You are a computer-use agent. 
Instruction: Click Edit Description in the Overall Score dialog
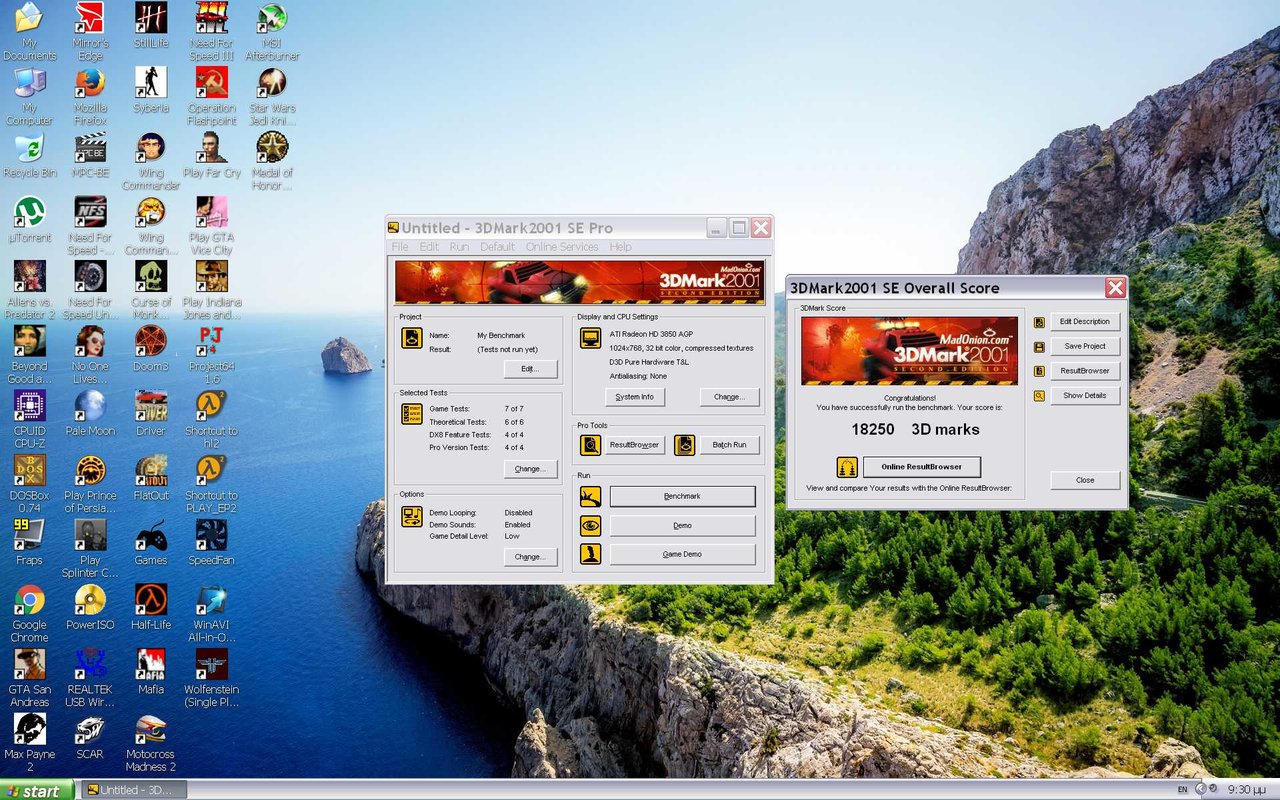coord(1084,322)
